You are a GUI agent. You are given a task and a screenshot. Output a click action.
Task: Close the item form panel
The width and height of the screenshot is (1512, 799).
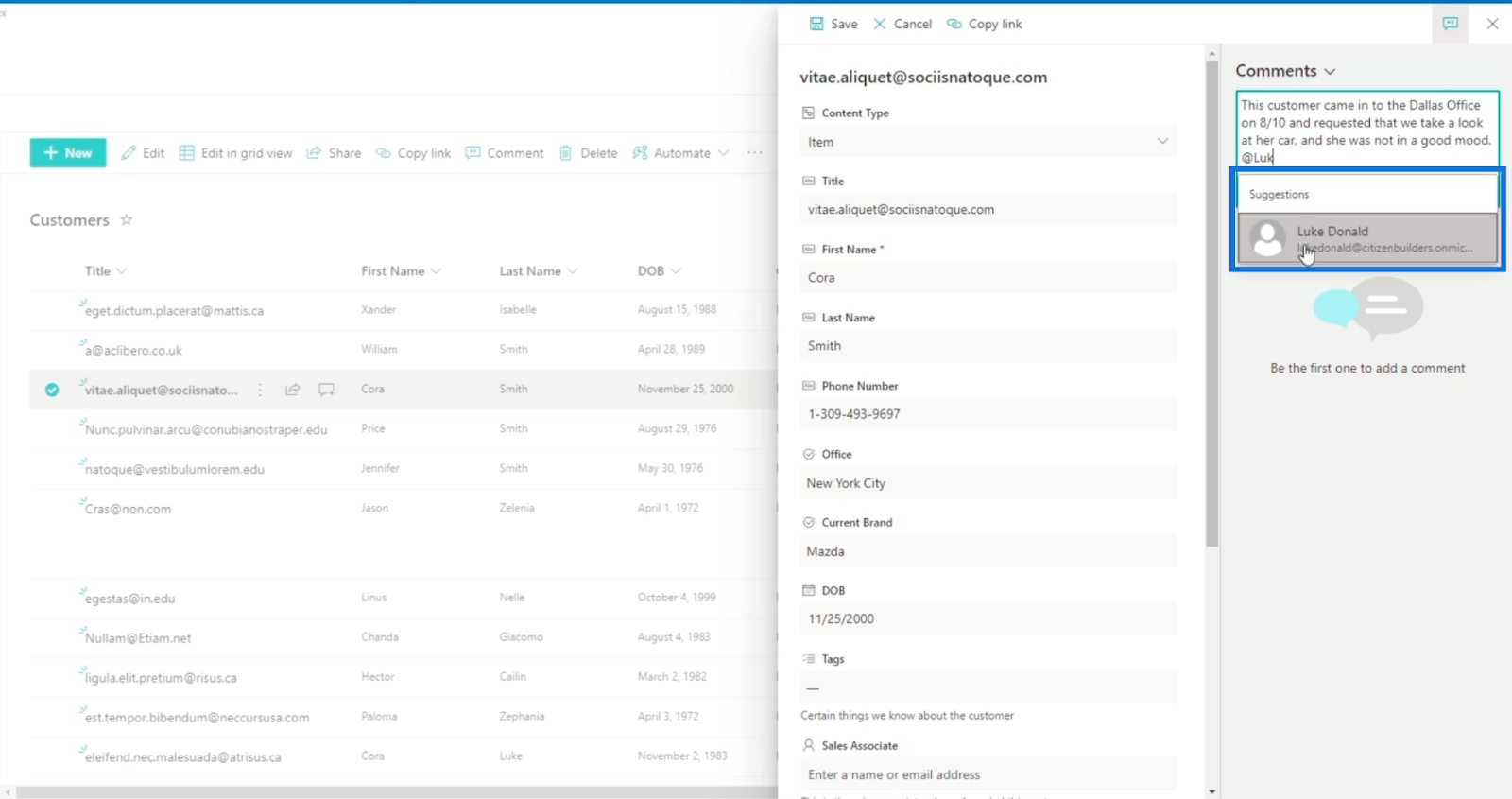tap(1492, 24)
